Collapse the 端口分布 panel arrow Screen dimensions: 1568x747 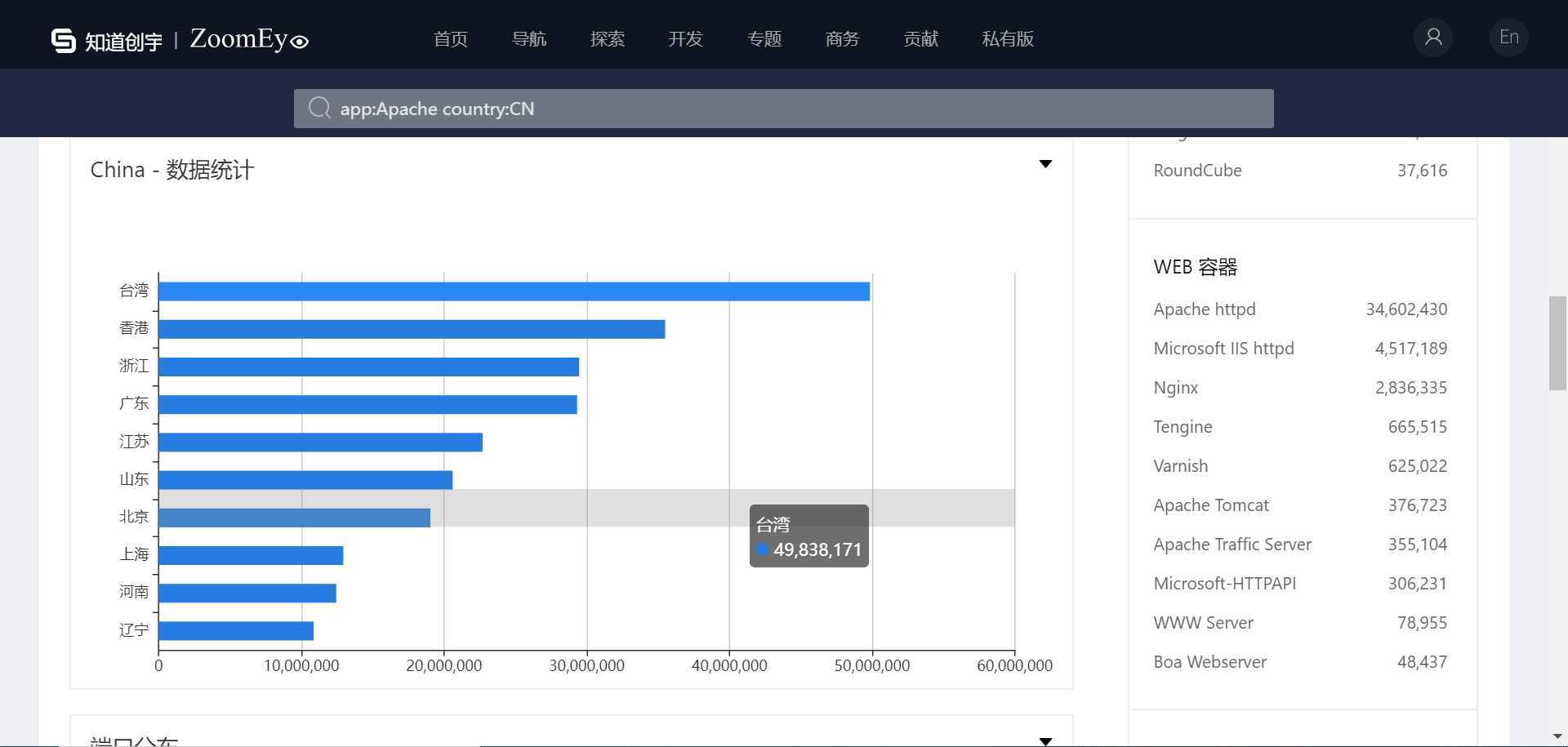(x=1045, y=741)
